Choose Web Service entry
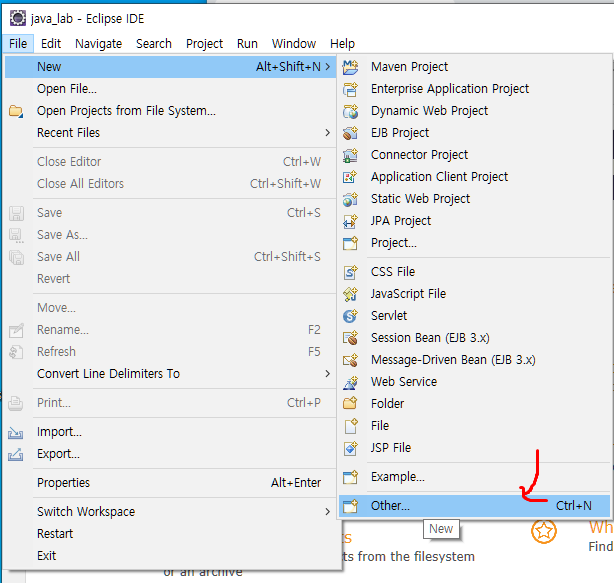 (475, 382)
